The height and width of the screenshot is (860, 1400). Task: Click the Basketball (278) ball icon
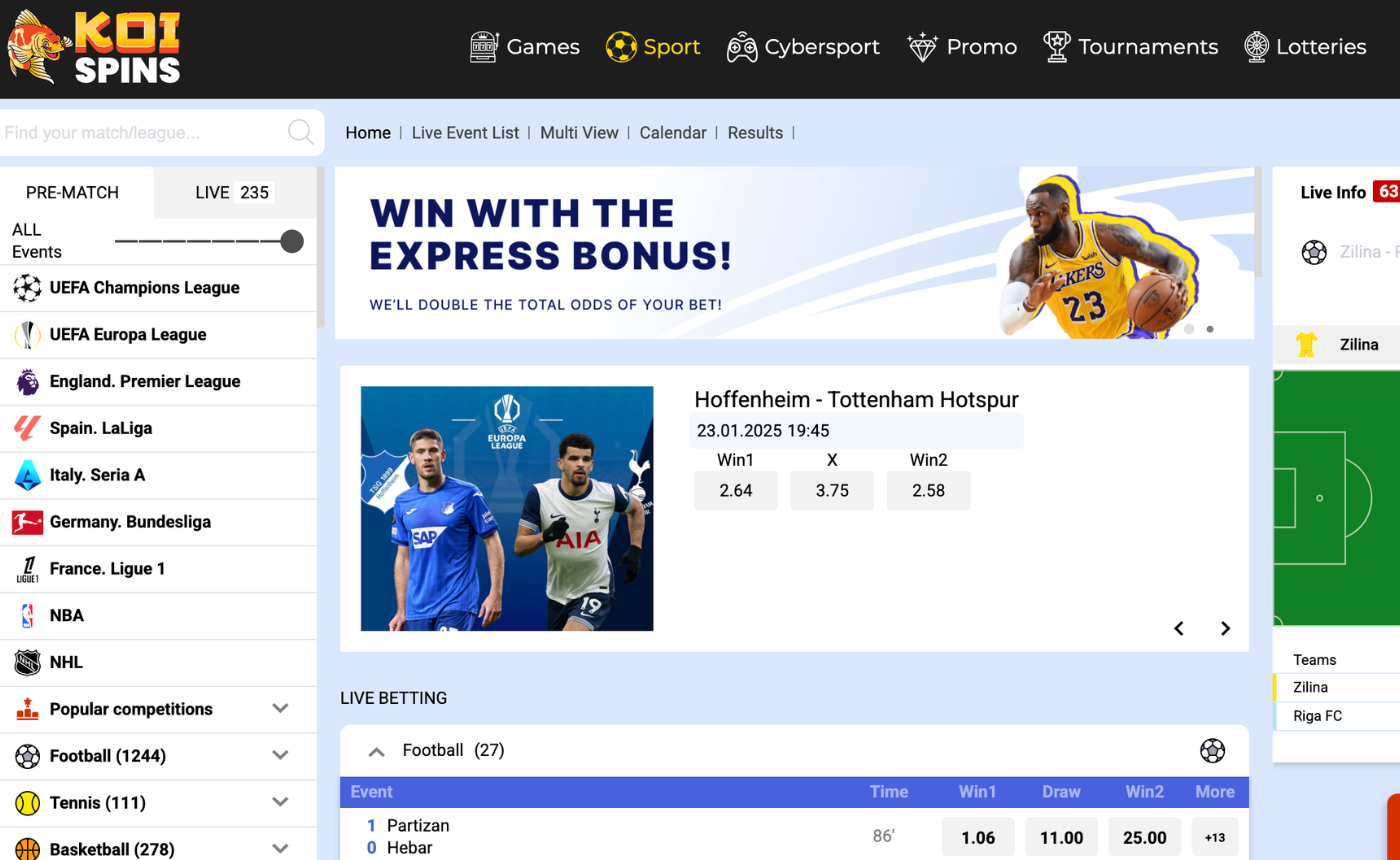pyautogui.click(x=27, y=849)
